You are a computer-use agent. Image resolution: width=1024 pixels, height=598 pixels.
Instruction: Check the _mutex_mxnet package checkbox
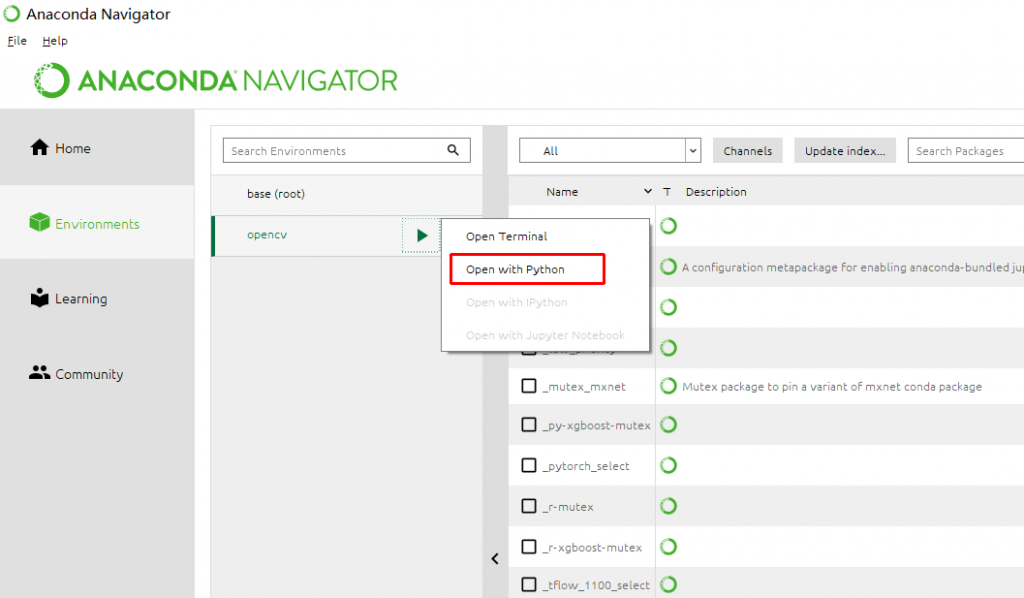(529, 386)
